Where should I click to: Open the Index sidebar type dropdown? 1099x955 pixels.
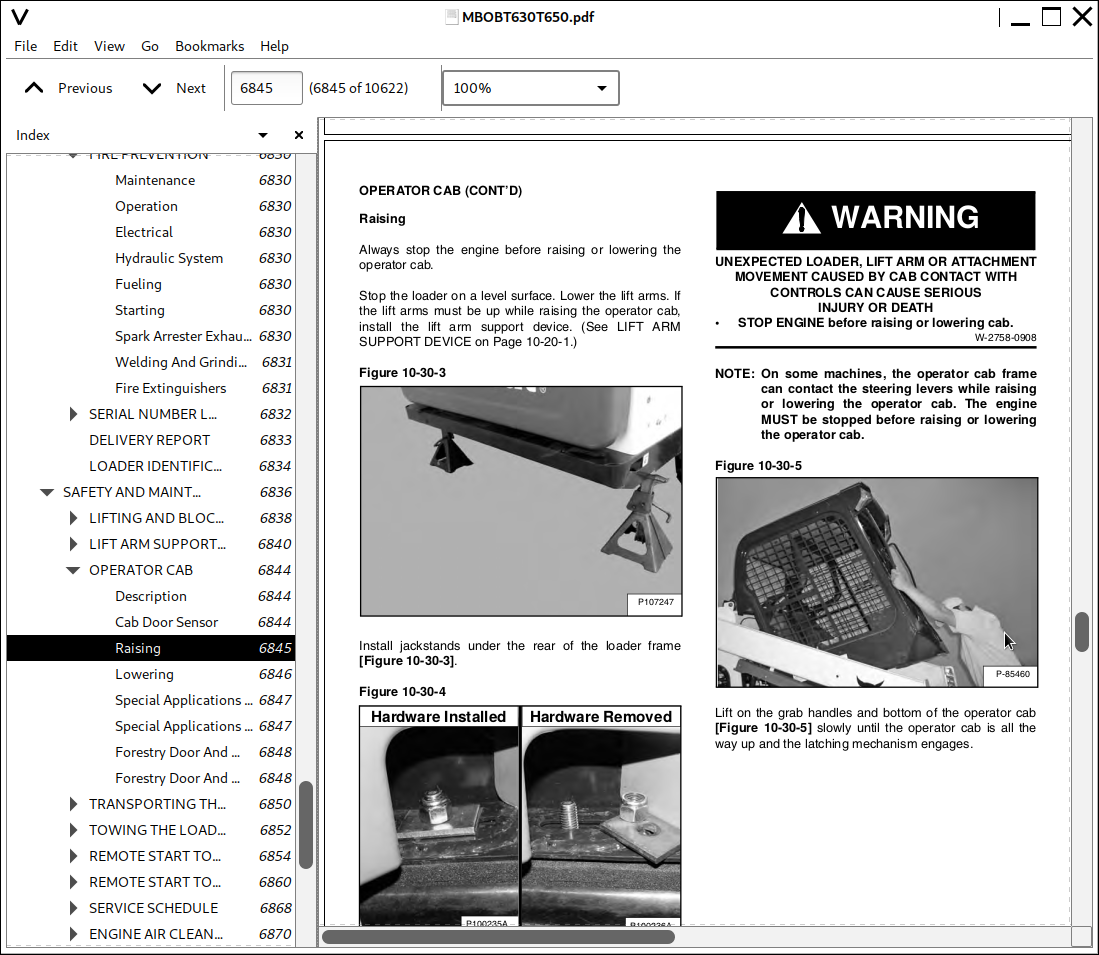263,135
